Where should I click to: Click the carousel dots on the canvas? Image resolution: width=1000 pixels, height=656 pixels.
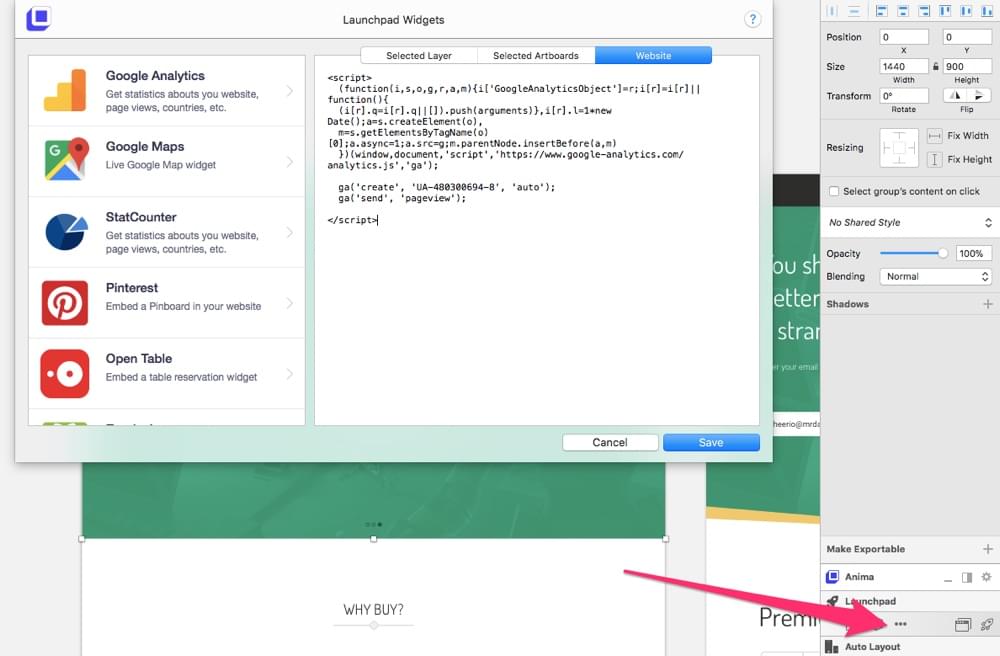(374, 524)
